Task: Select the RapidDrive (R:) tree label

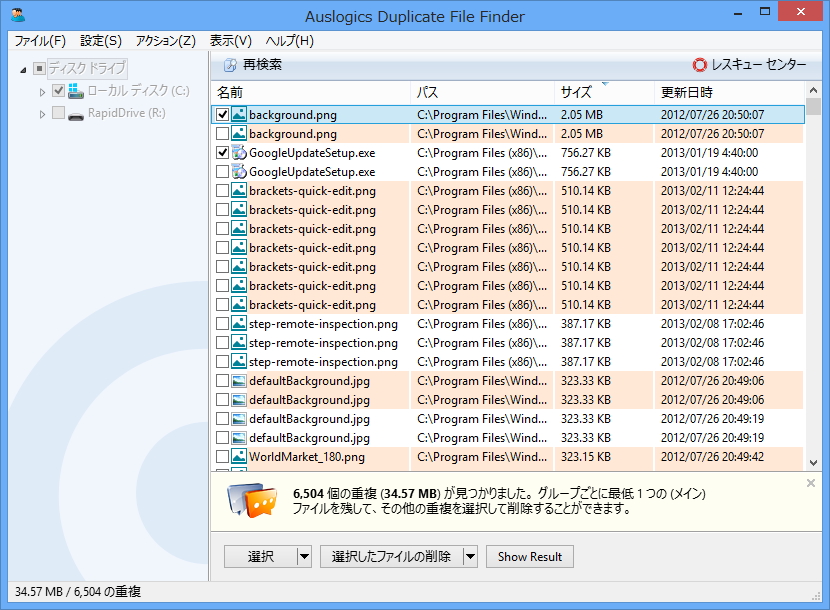Action: coord(127,113)
